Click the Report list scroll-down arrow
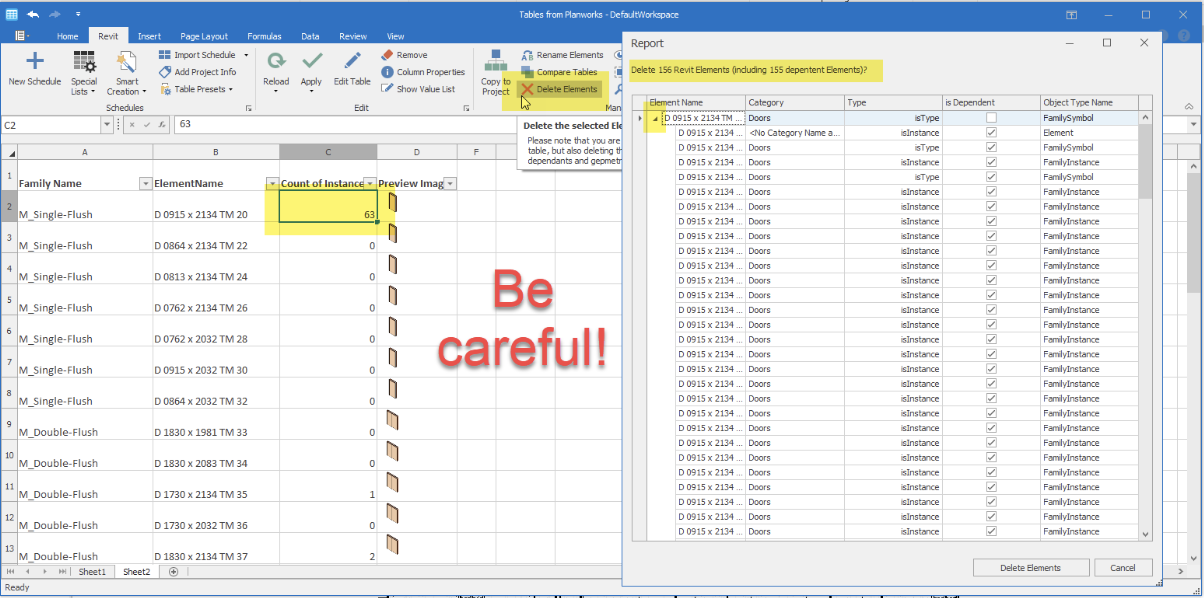Image resolution: width=1204 pixels, height=598 pixels. point(1146,535)
